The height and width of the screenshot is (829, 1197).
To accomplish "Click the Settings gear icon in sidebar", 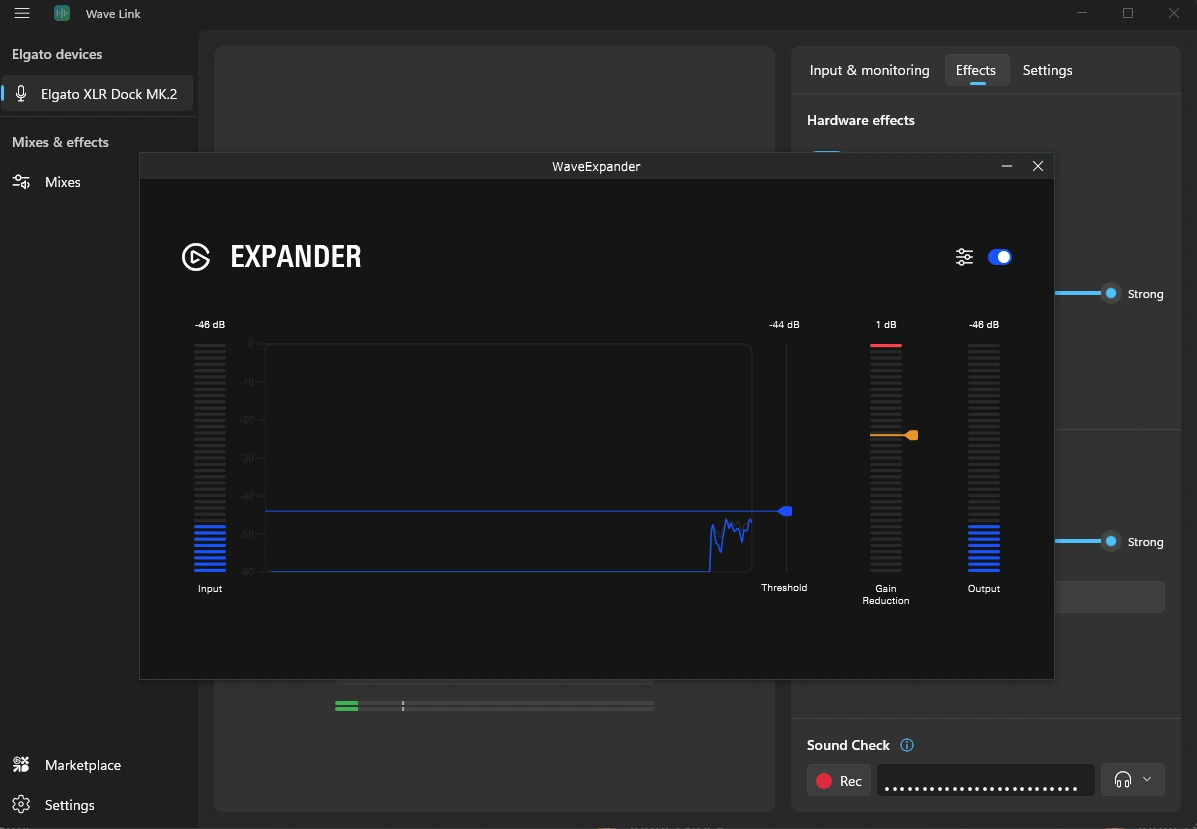I will coord(21,805).
